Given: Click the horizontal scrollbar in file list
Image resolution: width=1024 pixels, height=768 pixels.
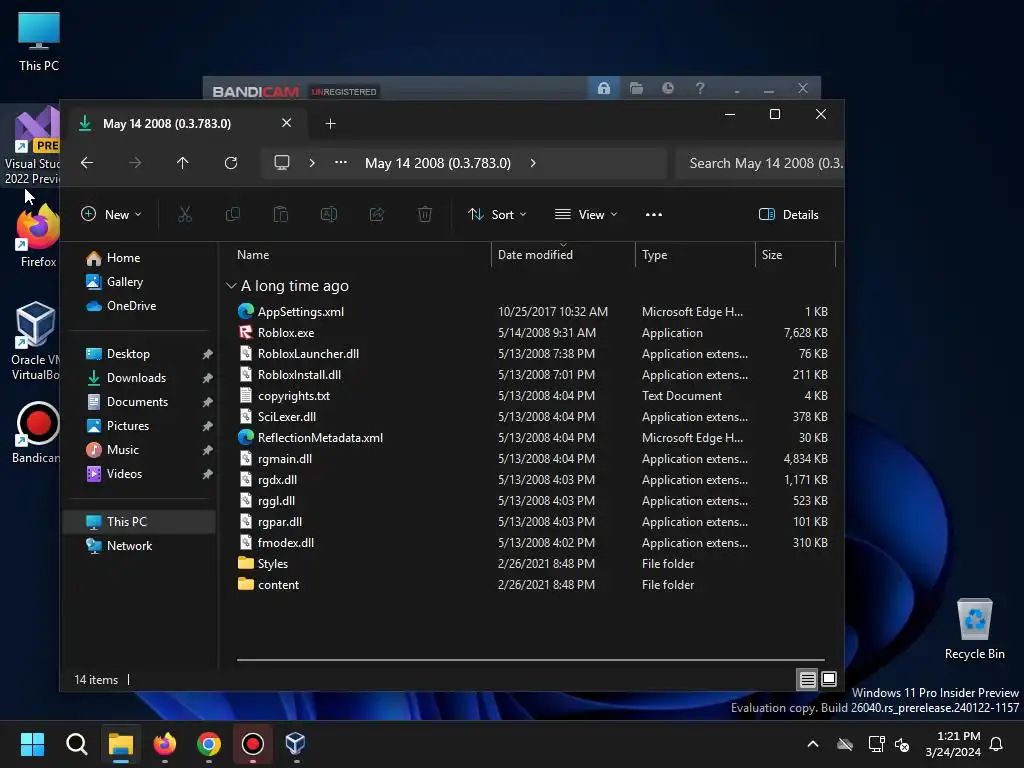Looking at the screenshot, I should [x=530, y=660].
